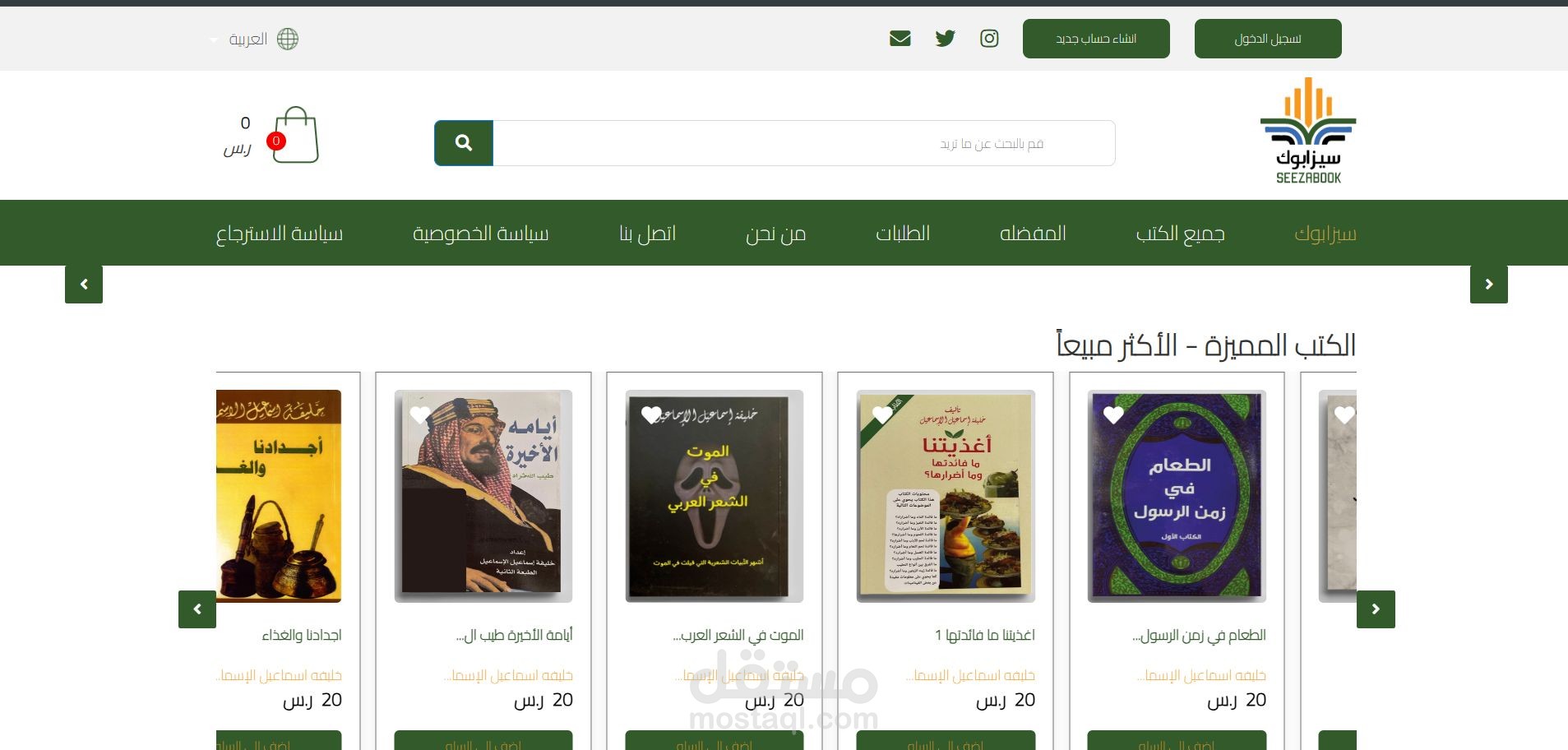
Task: Click the book carousel right arrow
Action: pyautogui.click(x=1376, y=609)
